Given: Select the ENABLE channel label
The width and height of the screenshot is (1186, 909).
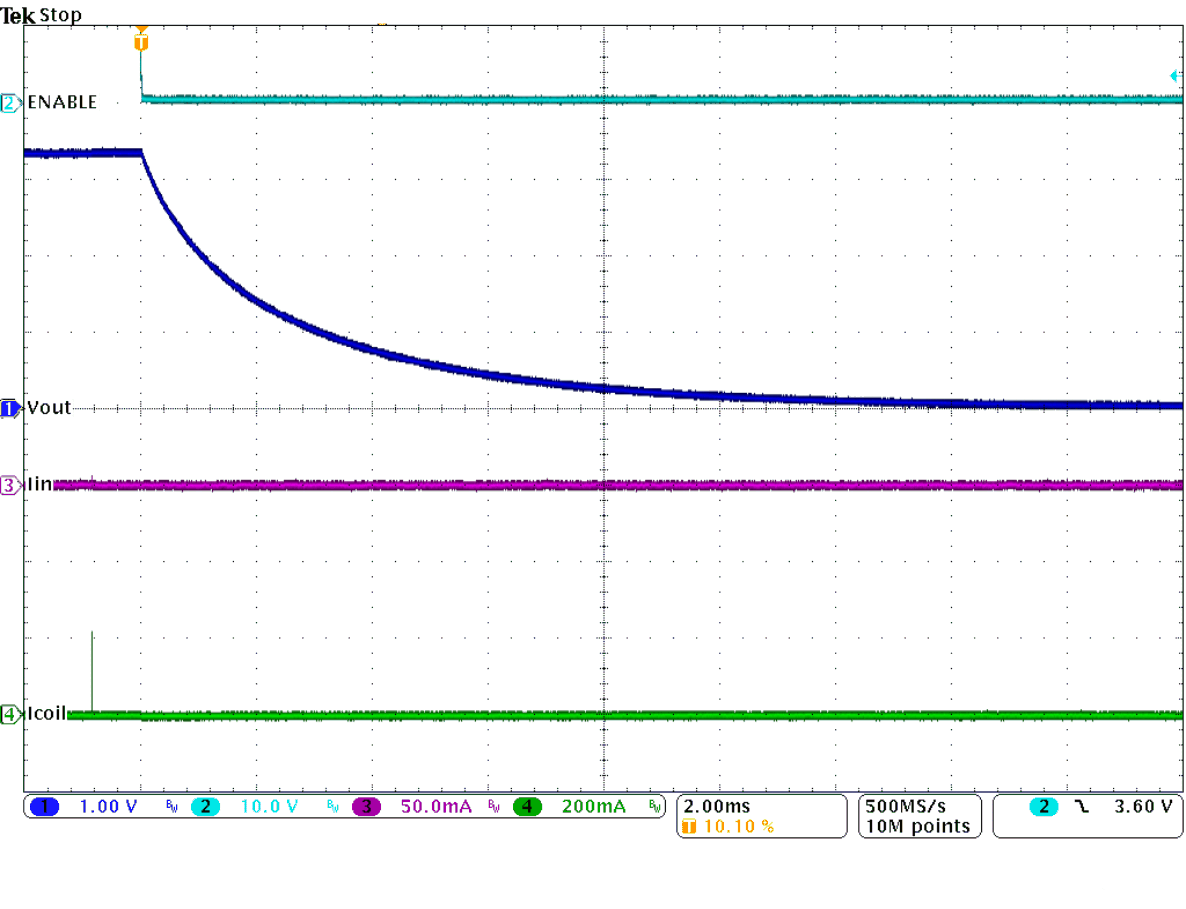Looking at the screenshot, I should 64,101.
